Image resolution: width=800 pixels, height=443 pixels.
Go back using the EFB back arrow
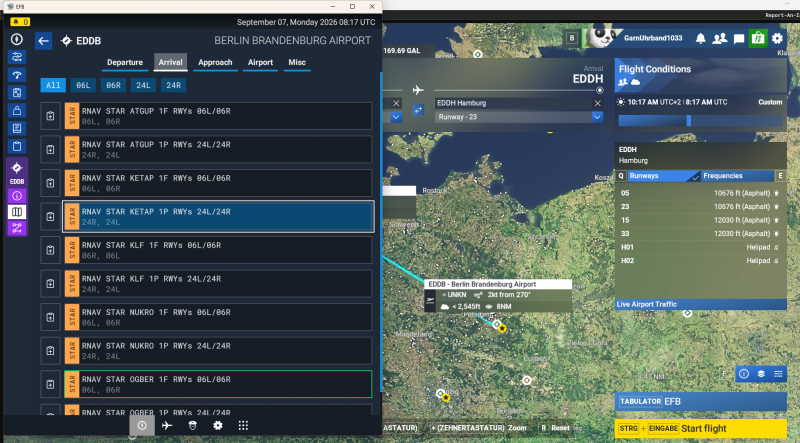pos(43,41)
